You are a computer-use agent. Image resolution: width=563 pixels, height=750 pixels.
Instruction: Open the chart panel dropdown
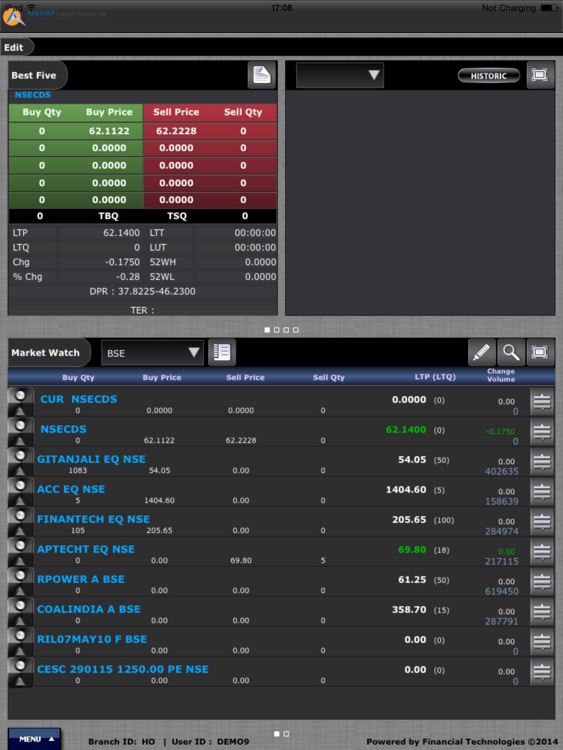click(x=340, y=75)
